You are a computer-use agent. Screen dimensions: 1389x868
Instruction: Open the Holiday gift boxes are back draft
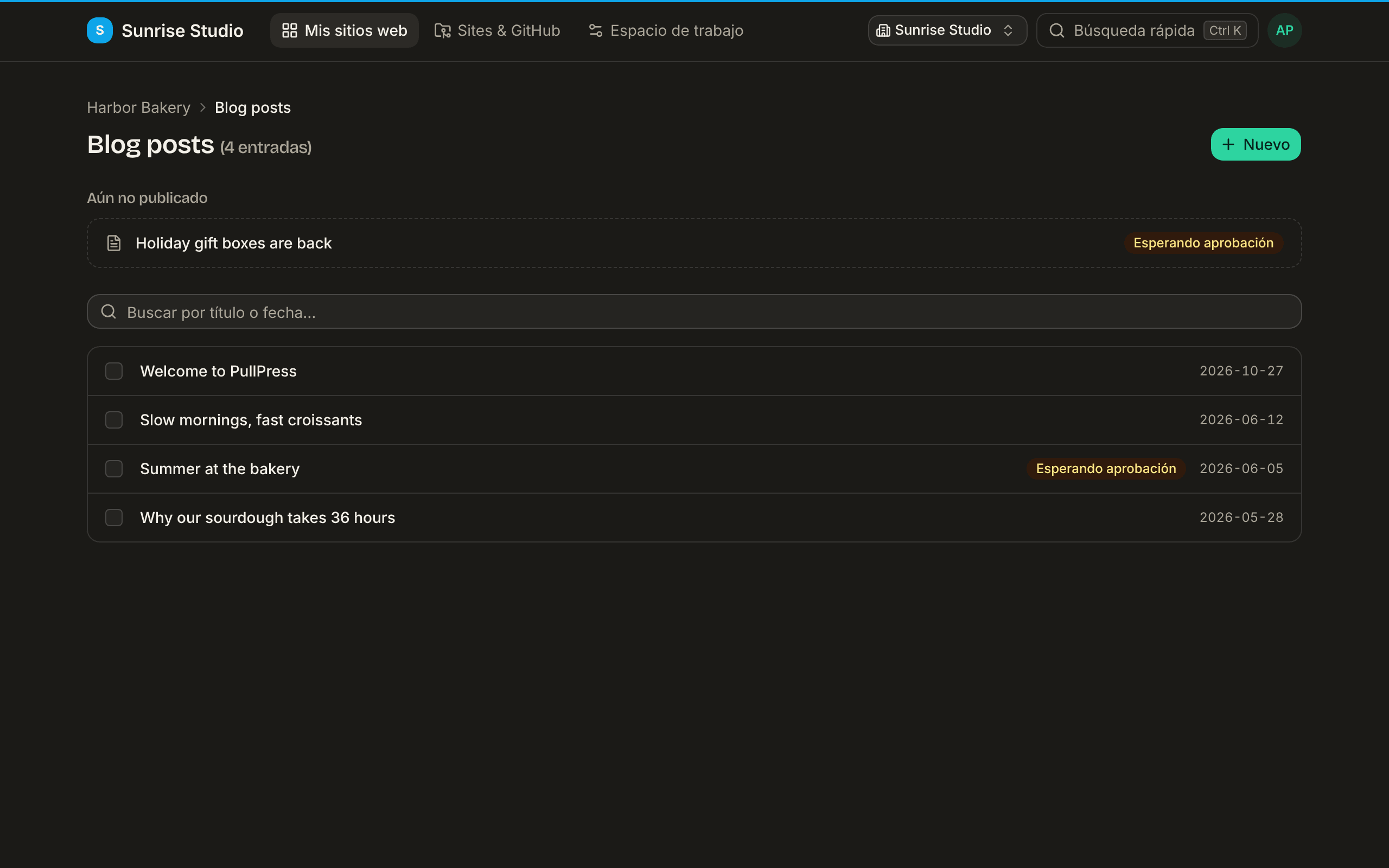(x=694, y=243)
